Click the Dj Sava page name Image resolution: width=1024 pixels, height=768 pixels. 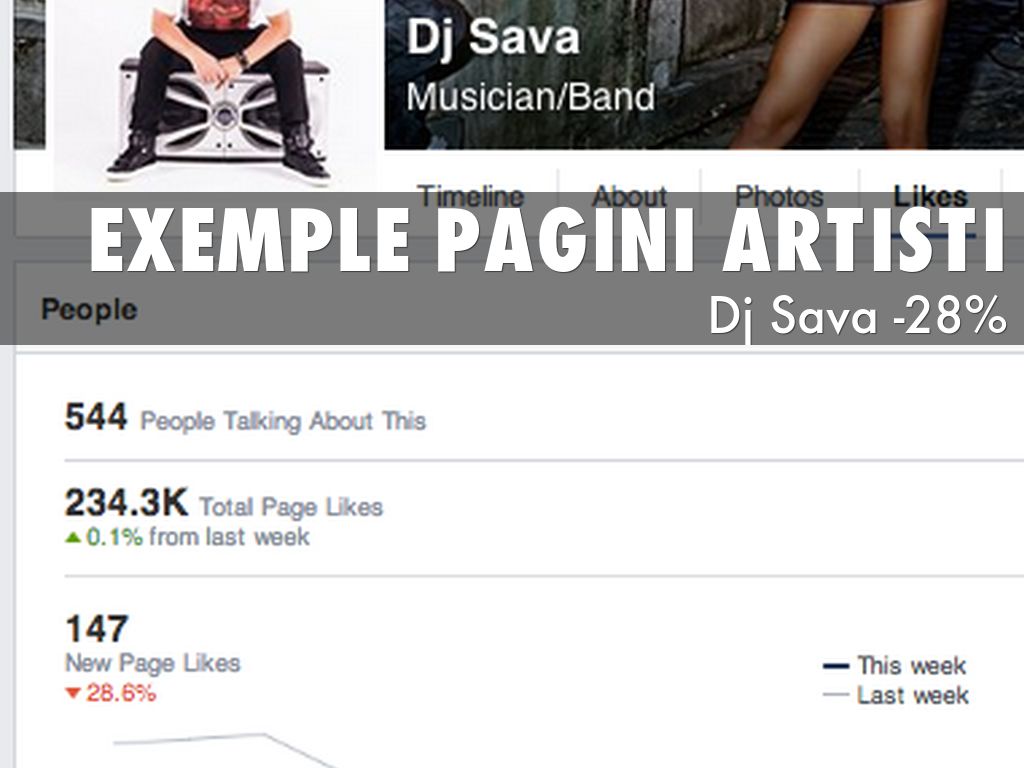(x=493, y=37)
